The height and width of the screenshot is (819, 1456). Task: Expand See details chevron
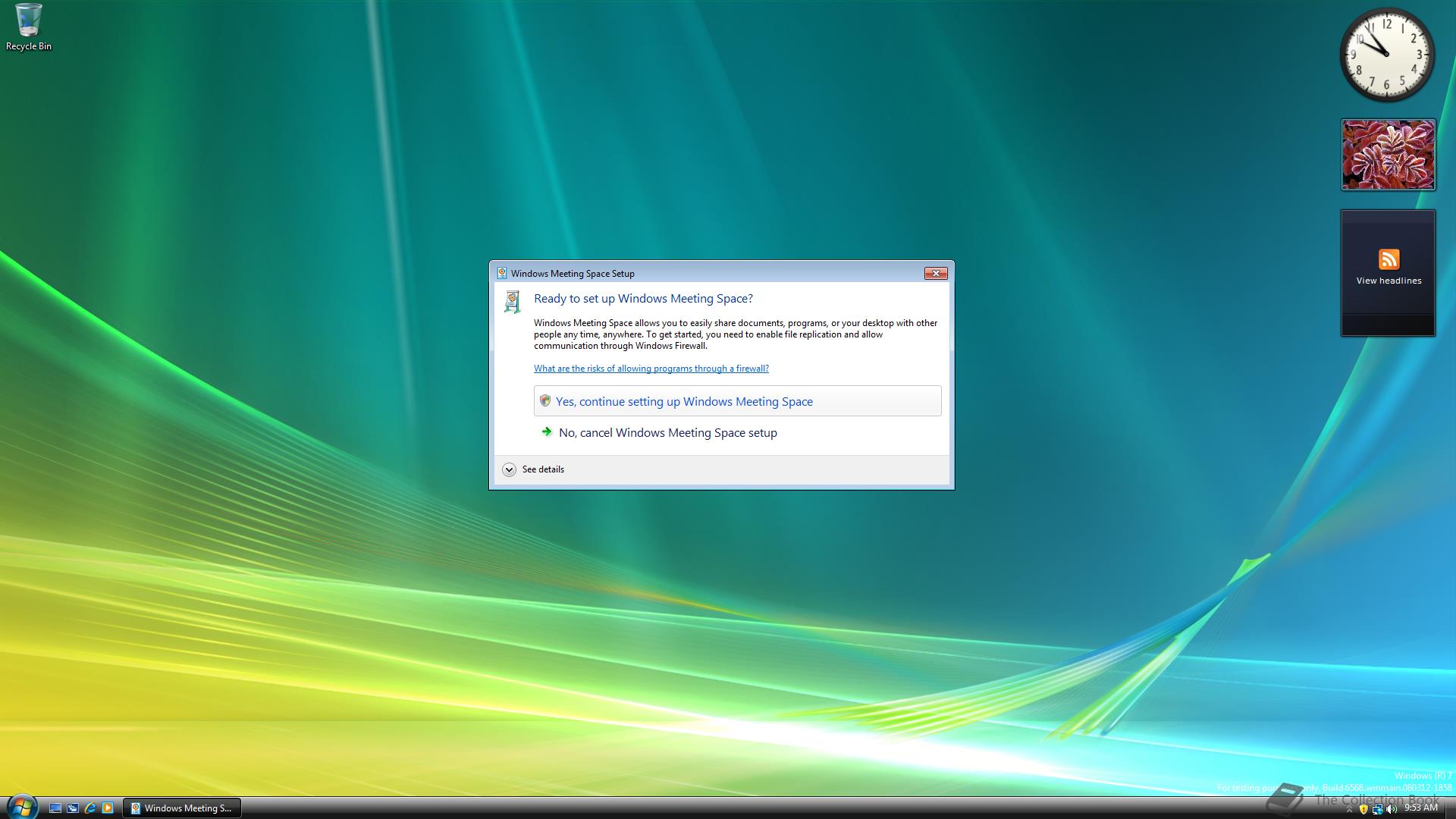pyautogui.click(x=509, y=469)
